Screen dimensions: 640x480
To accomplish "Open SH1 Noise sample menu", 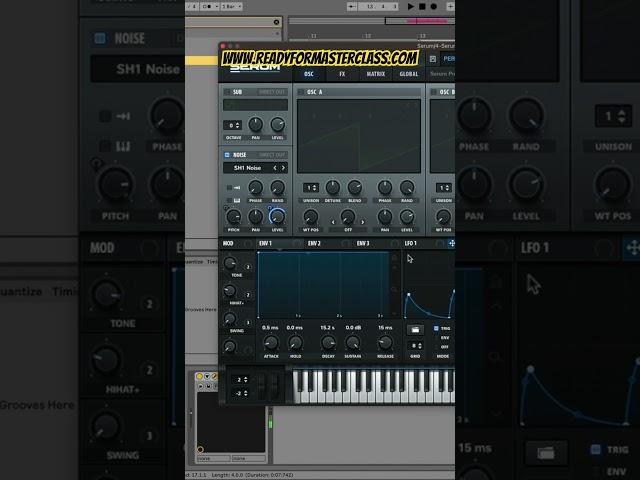I will click(x=247, y=168).
